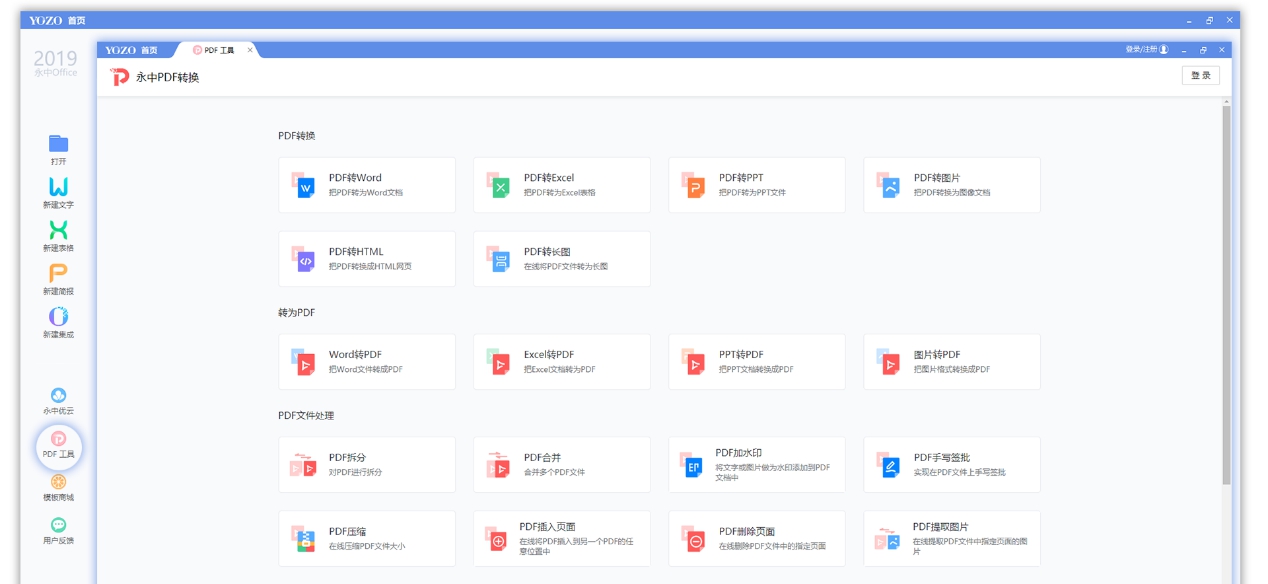Click the 对PDF进行拆分 description text

coord(355,473)
